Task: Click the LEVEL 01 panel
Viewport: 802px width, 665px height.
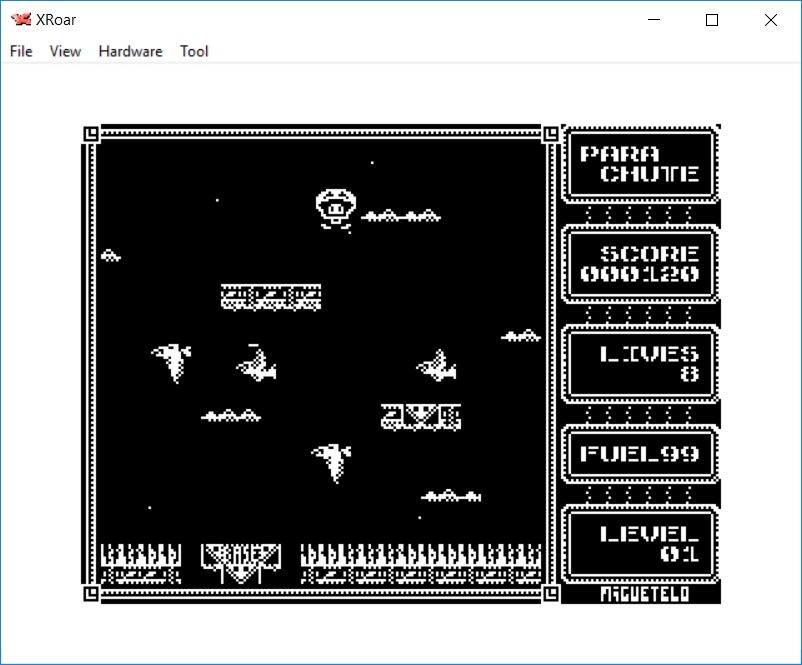Action: (x=641, y=544)
